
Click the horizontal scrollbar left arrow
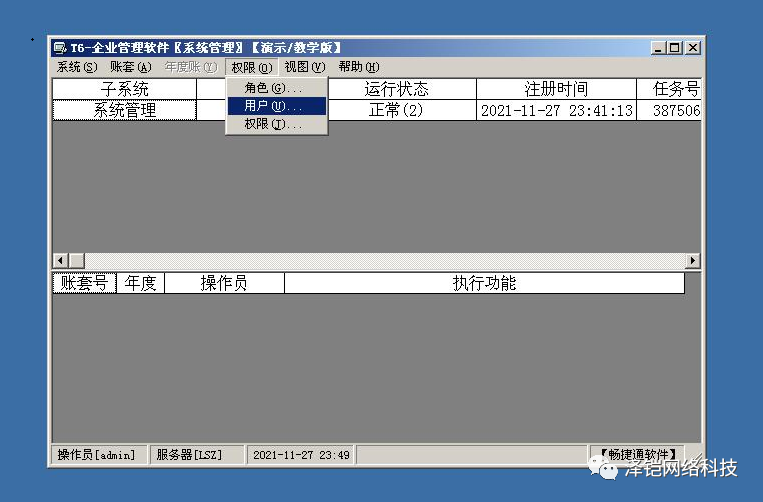pos(60,261)
